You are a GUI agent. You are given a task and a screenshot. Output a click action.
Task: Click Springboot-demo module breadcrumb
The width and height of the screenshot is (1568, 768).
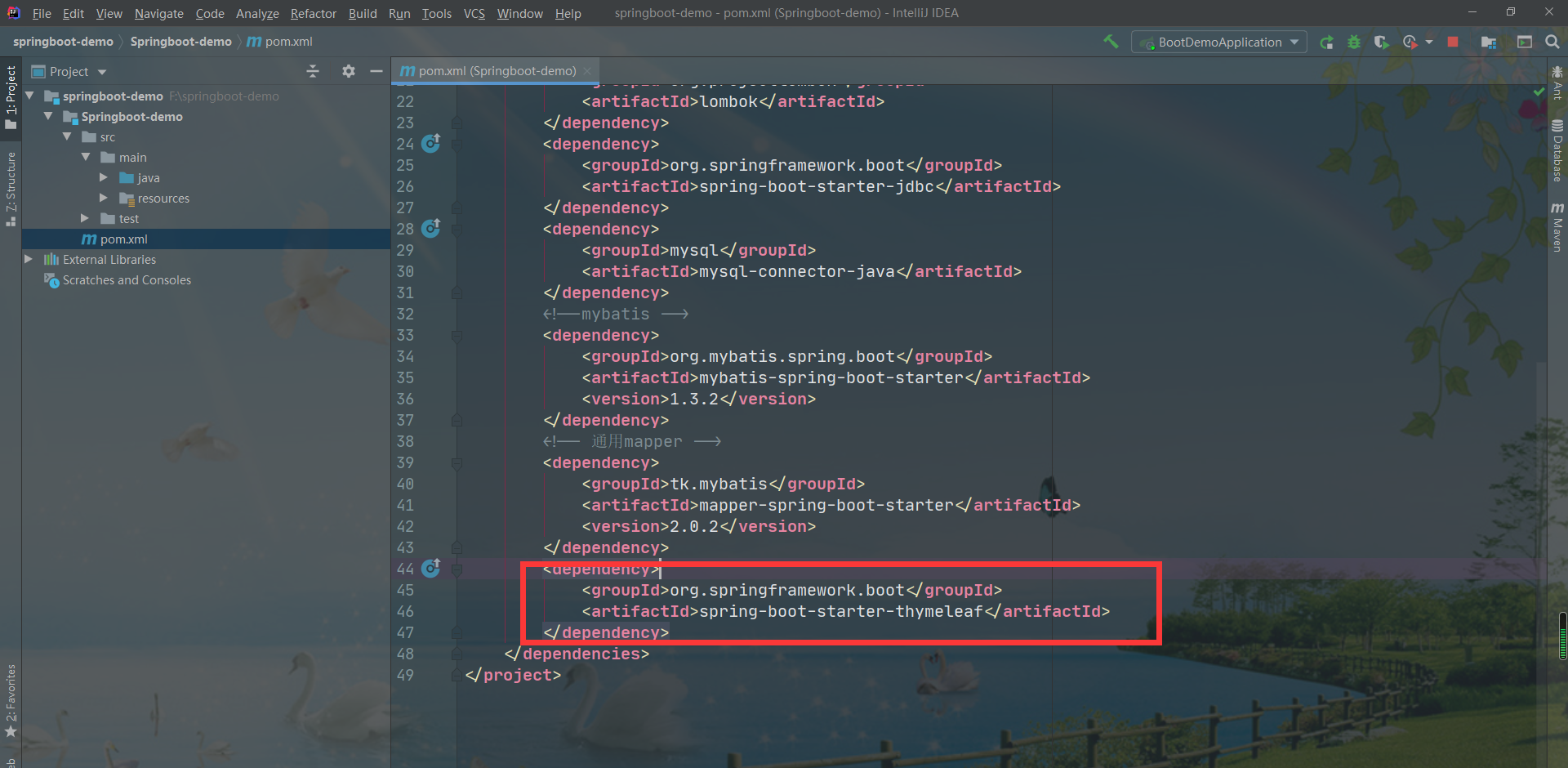click(181, 42)
